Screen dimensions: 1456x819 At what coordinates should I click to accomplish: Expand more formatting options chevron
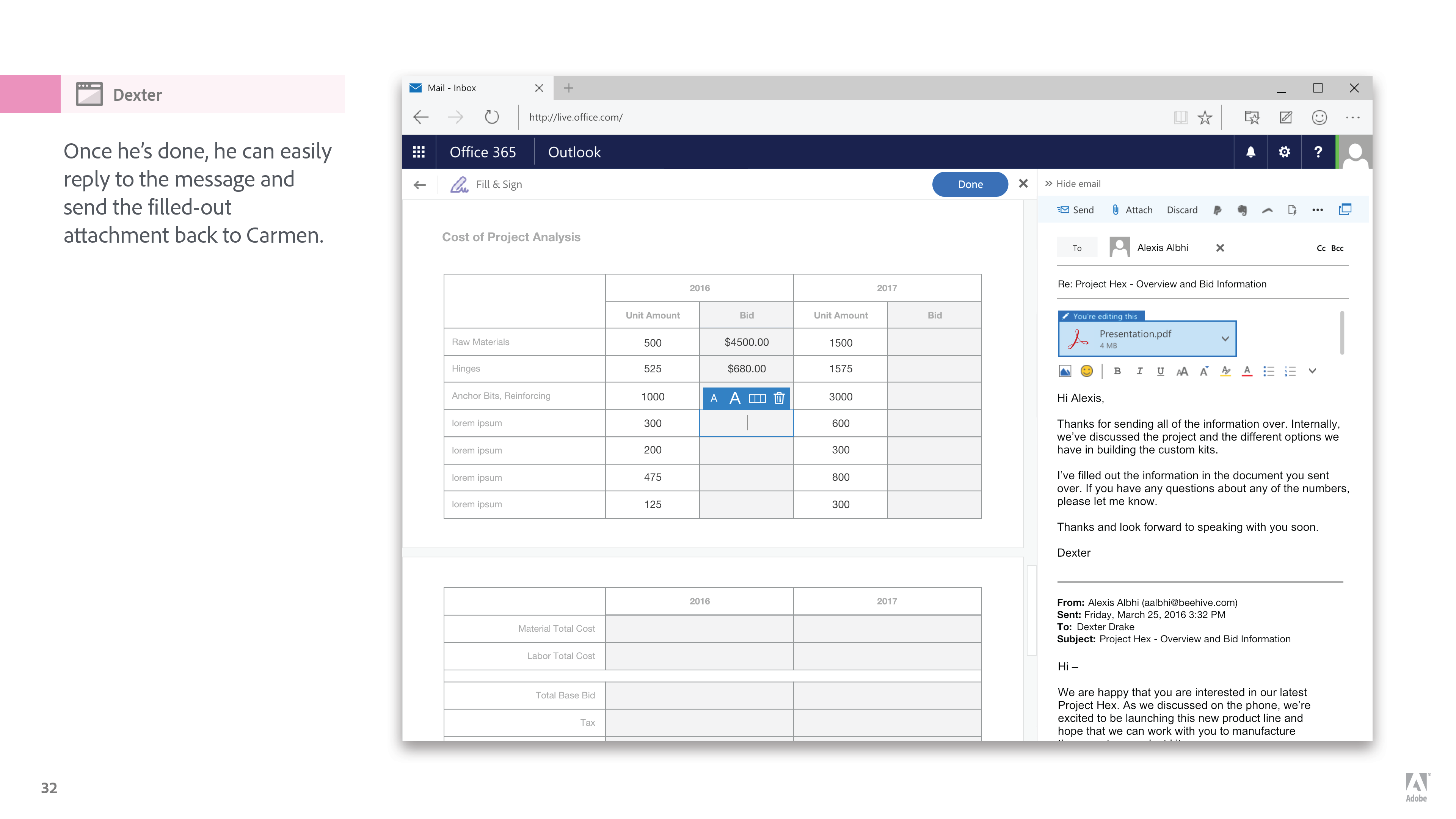tap(1312, 371)
